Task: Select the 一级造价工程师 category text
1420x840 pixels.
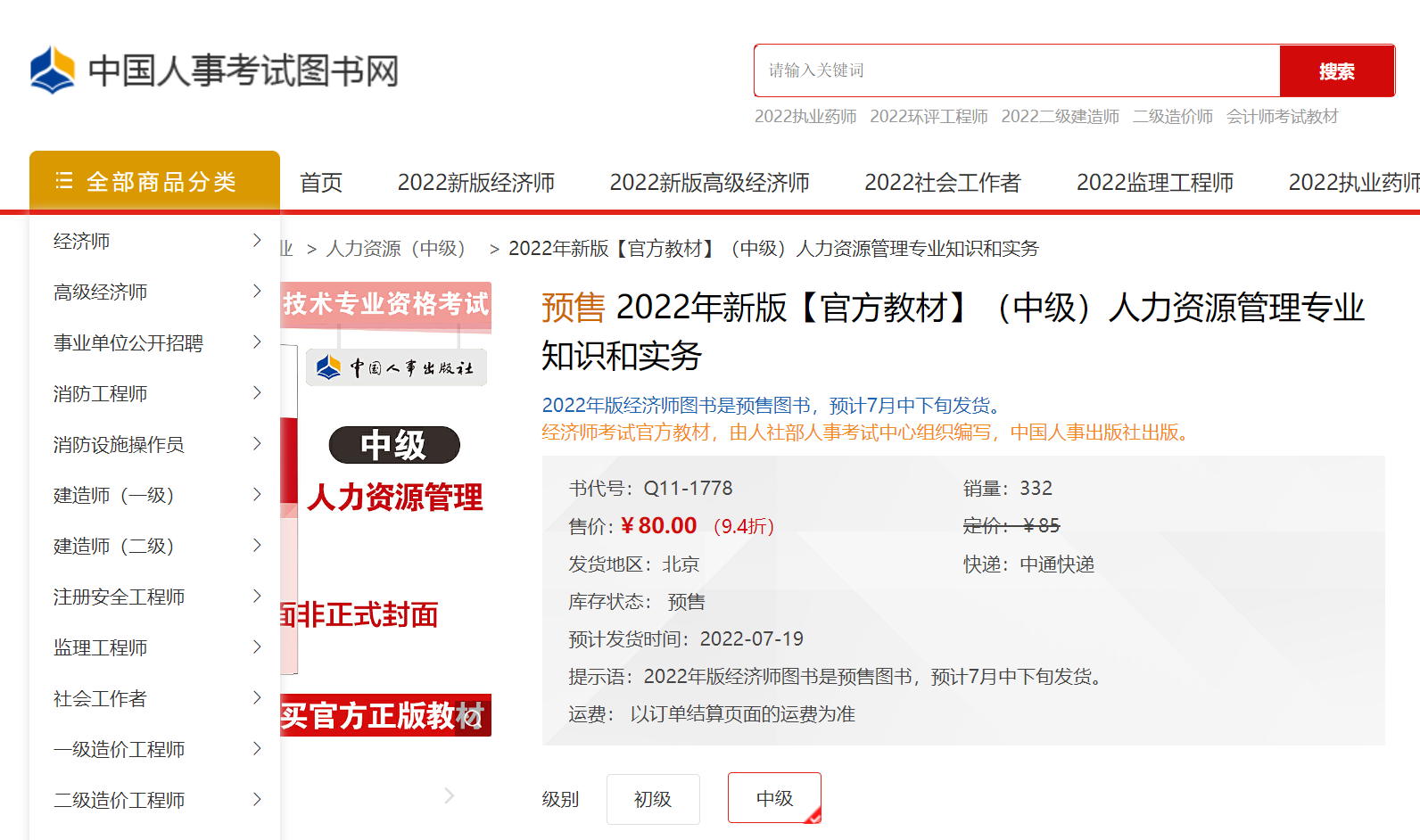Action: [x=120, y=749]
